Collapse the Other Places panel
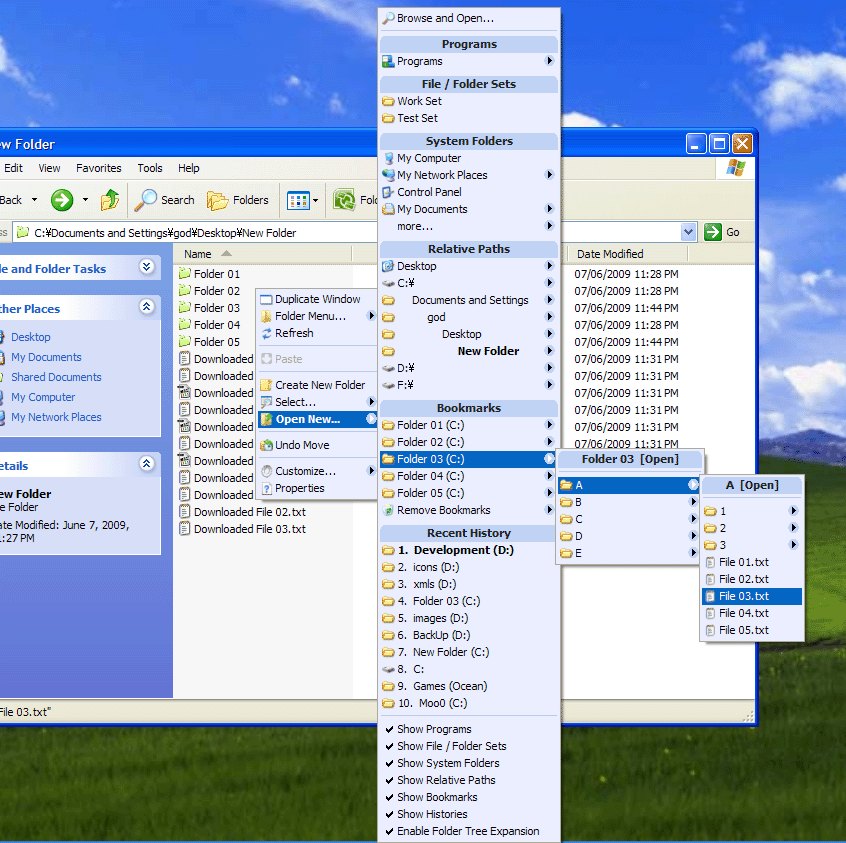Screen dimensions: 846x843 coord(147,308)
